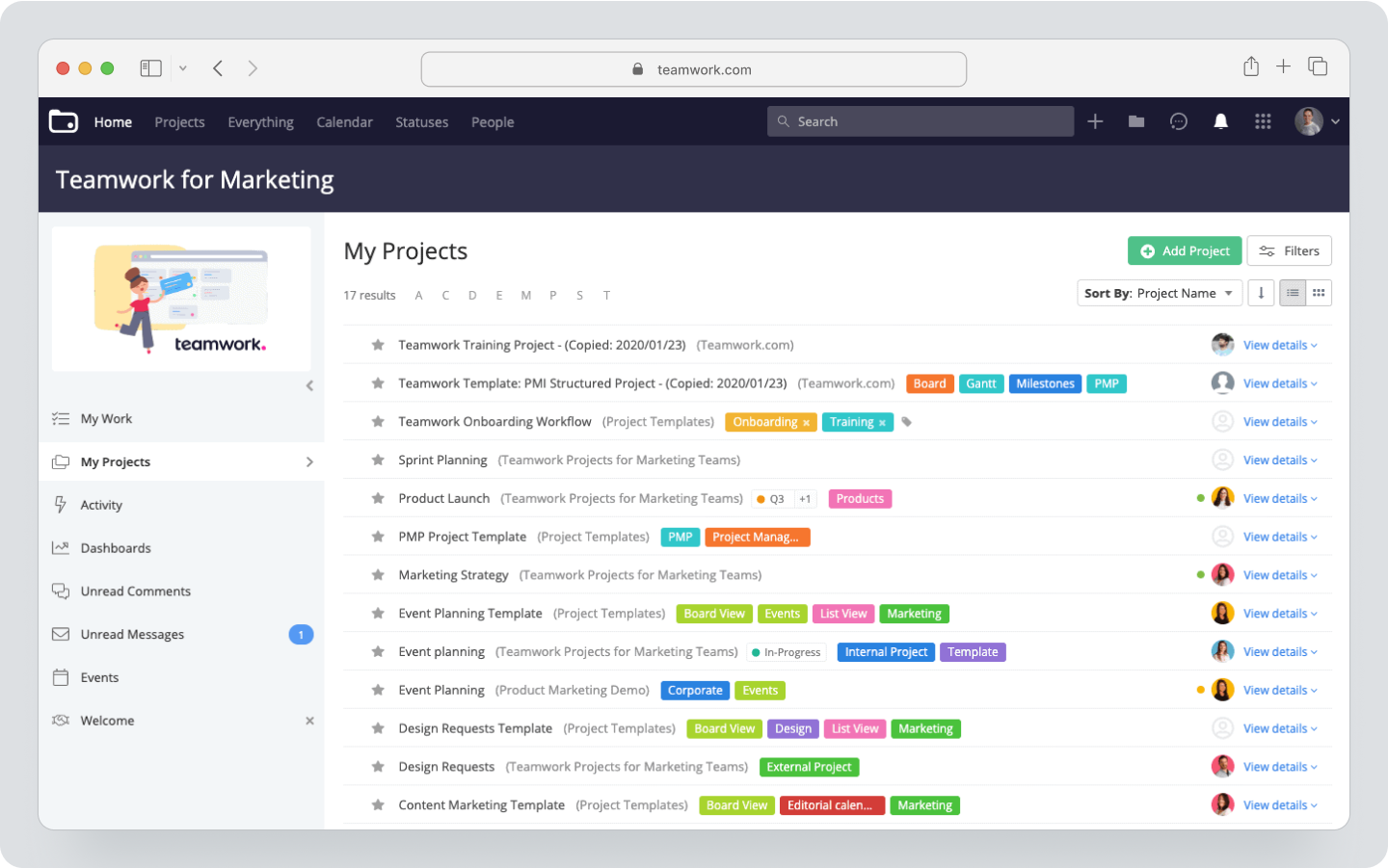The width and height of the screenshot is (1388, 868).
Task: Click the Add Project button
Action: (1185, 250)
